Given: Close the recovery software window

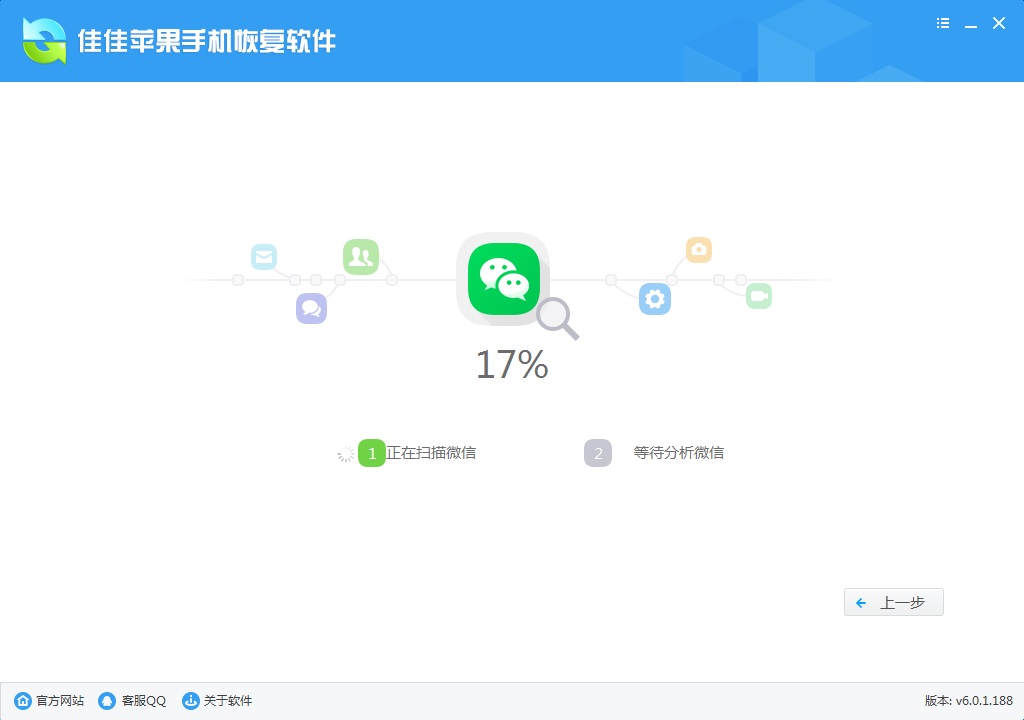Looking at the screenshot, I should pos(999,24).
